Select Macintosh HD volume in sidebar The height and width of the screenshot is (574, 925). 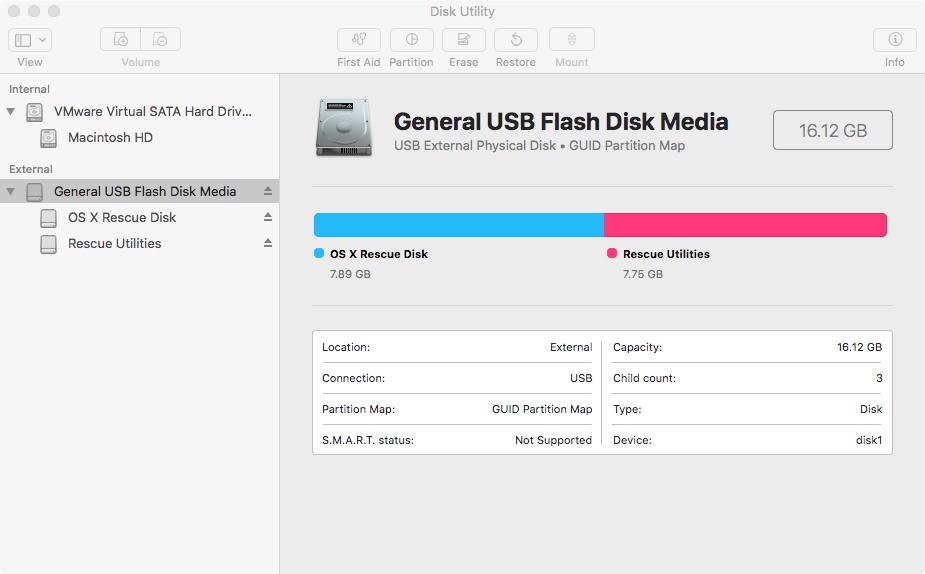pos(139,137)
